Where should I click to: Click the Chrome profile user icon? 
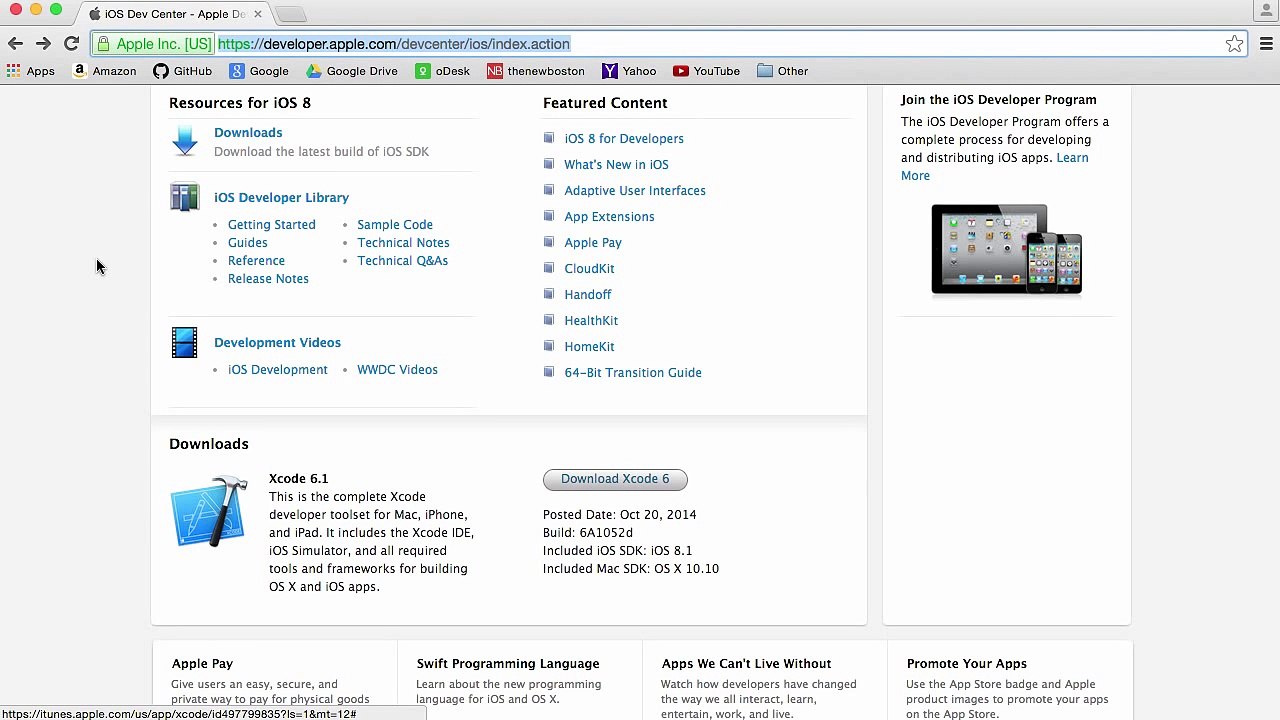(x=1266, y=11)
